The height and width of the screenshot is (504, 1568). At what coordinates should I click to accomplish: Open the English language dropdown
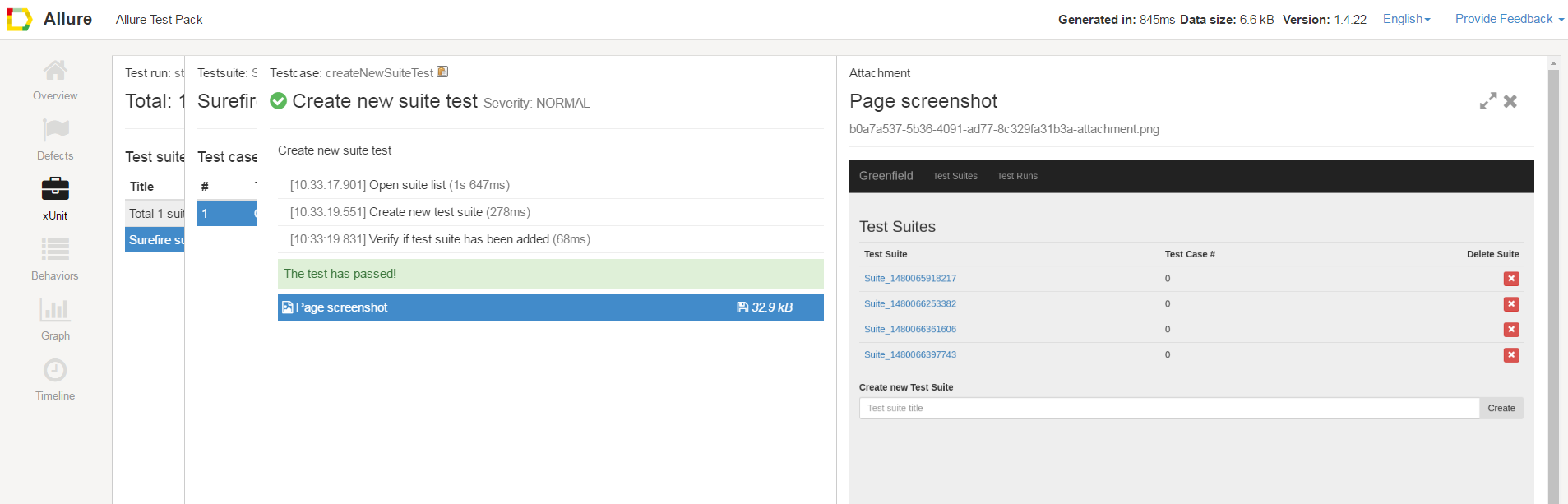(1407, 19)
